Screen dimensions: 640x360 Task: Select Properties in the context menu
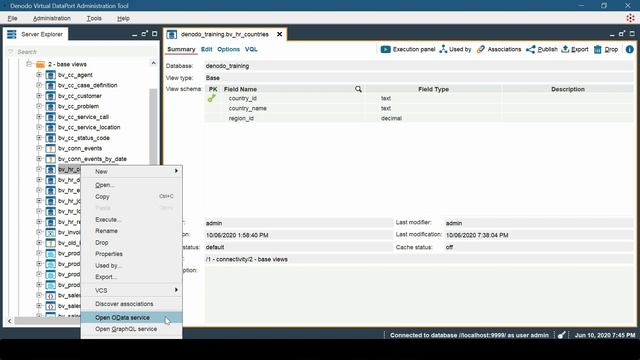[131, 254]
